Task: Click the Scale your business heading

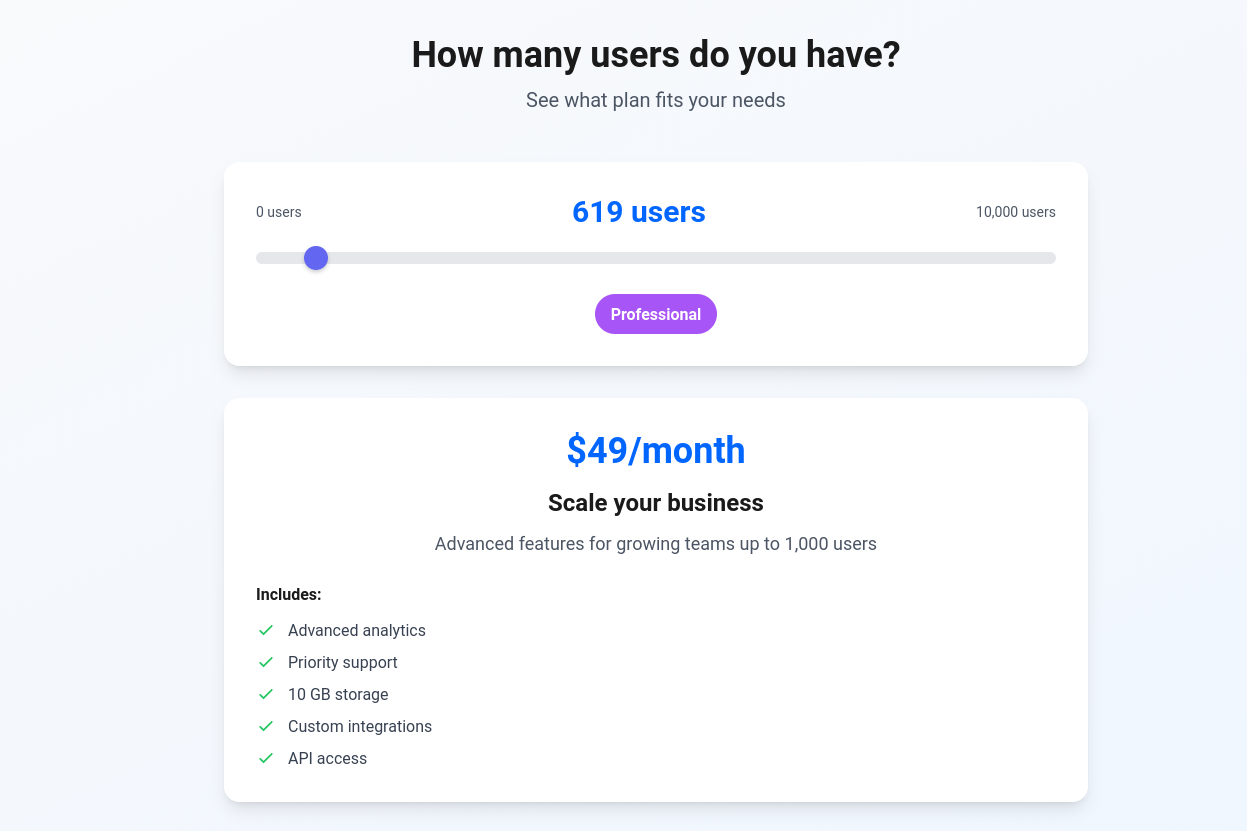Action: [x=655, y=503]
